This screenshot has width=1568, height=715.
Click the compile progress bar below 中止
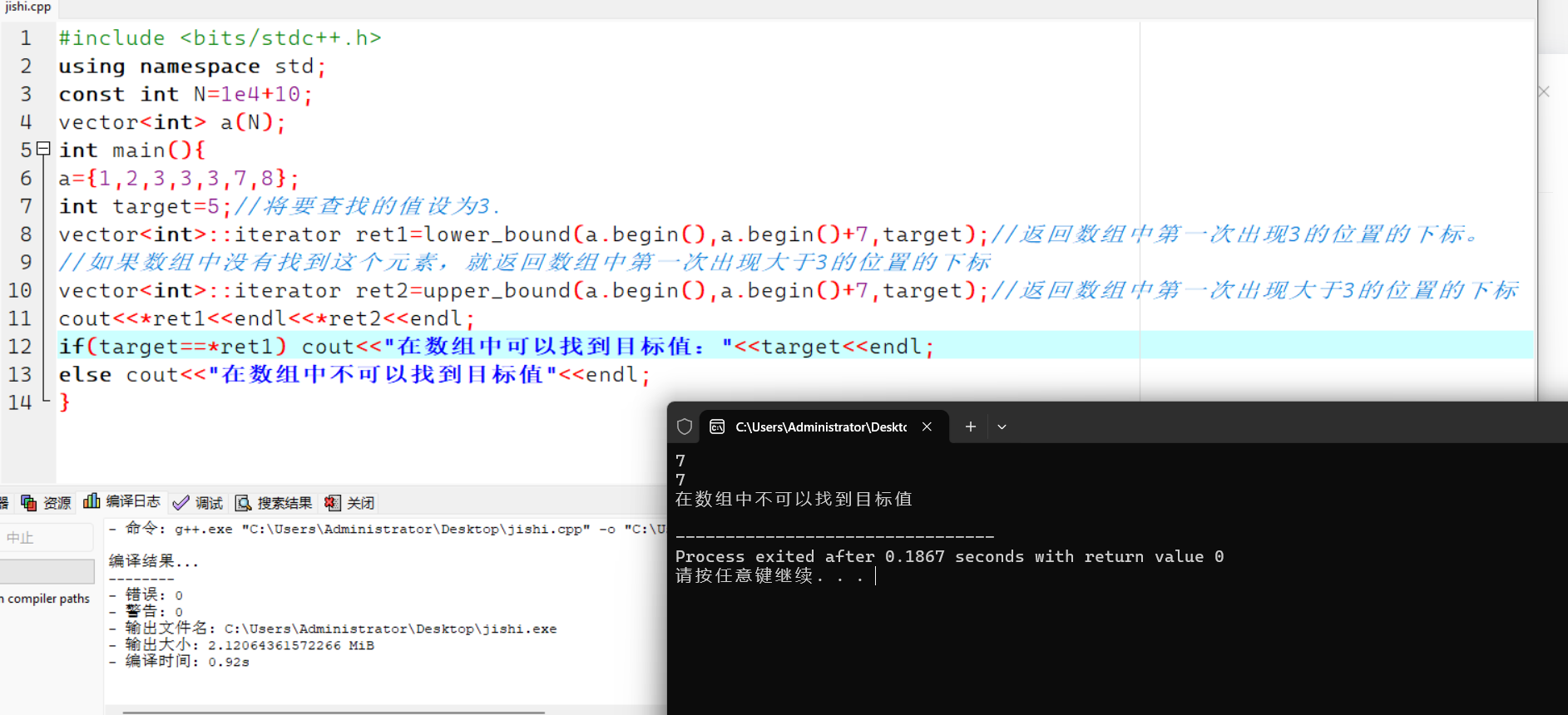coord(47,572)
